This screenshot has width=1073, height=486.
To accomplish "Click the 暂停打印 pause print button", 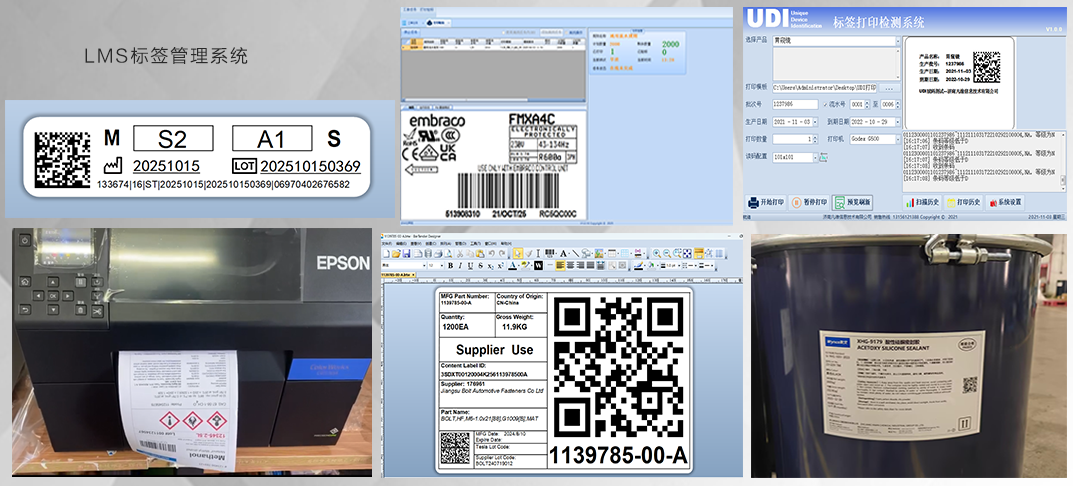I will tap(810, 202).
